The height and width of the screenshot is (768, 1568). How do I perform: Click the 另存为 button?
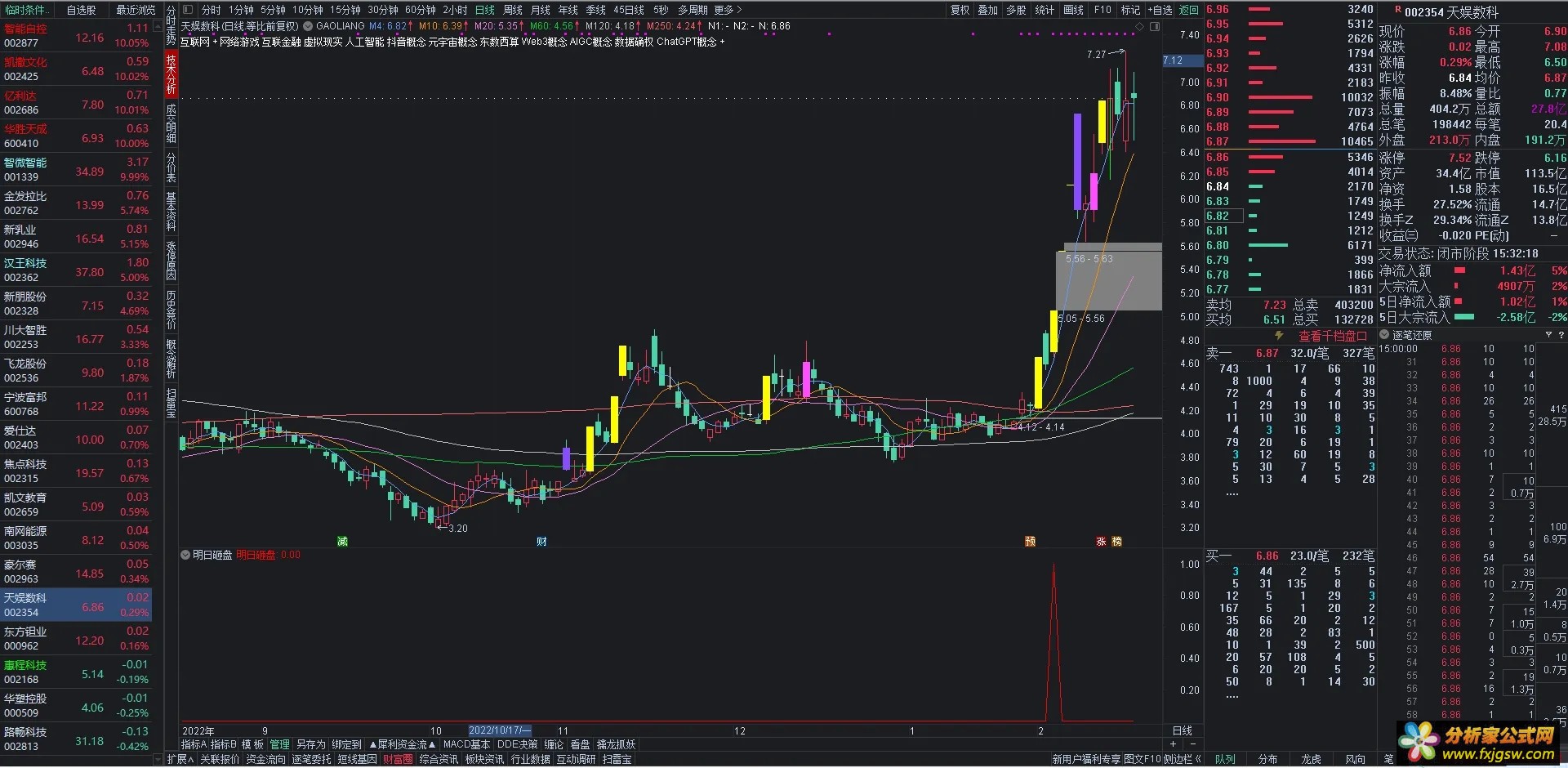310,744
